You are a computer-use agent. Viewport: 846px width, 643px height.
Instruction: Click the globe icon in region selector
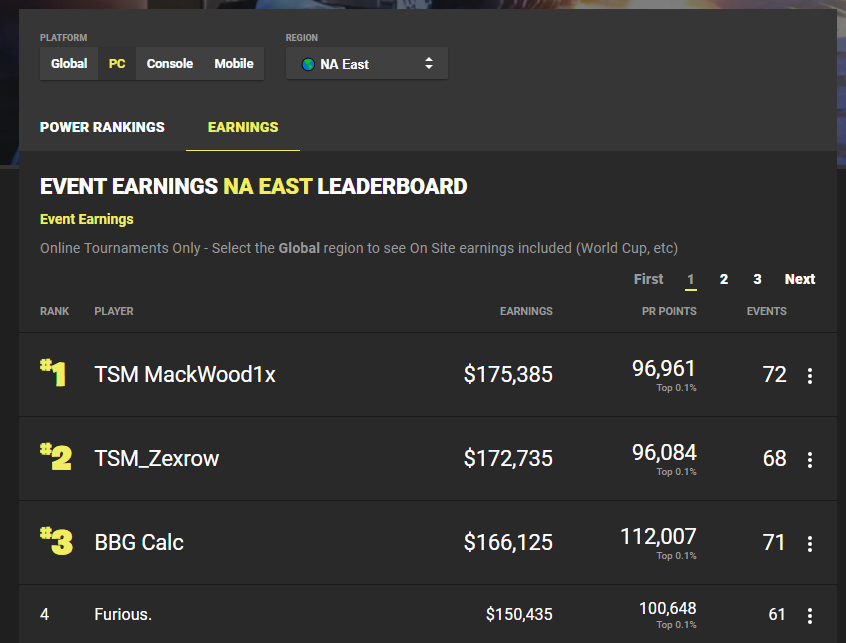pos(308,64)
